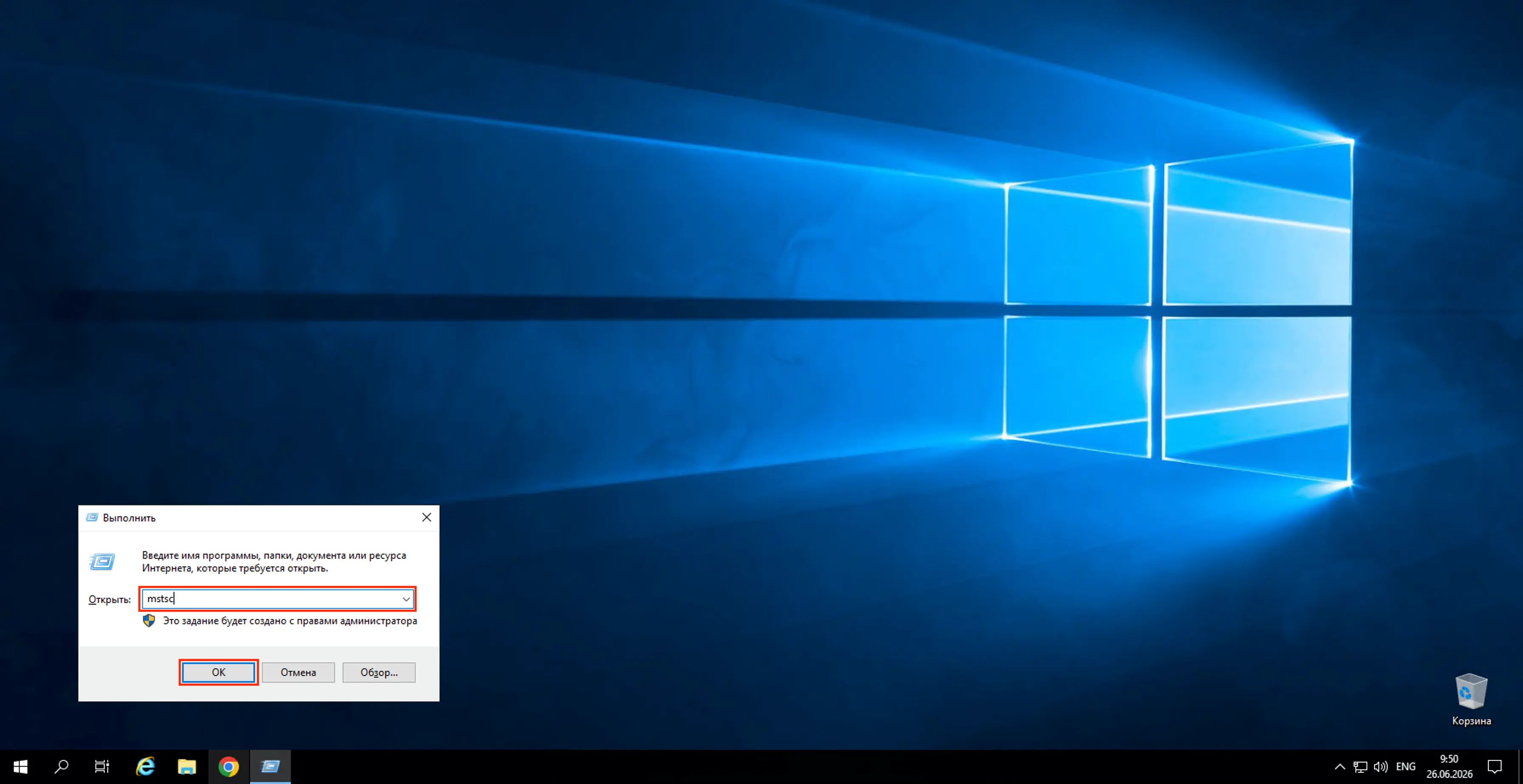Image resolution: width=1523 pixels, height=784 pixels.
Task: Click the text 'Это задание будет создано с правами администратора'
Action: click(290, 621)
